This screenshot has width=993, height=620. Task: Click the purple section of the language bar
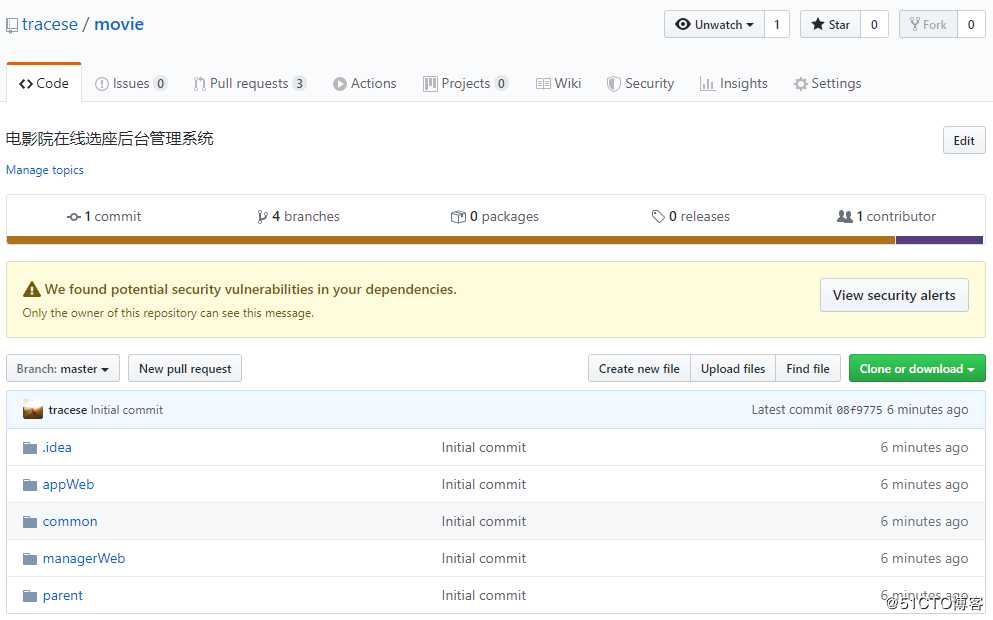tap(939, 240)
